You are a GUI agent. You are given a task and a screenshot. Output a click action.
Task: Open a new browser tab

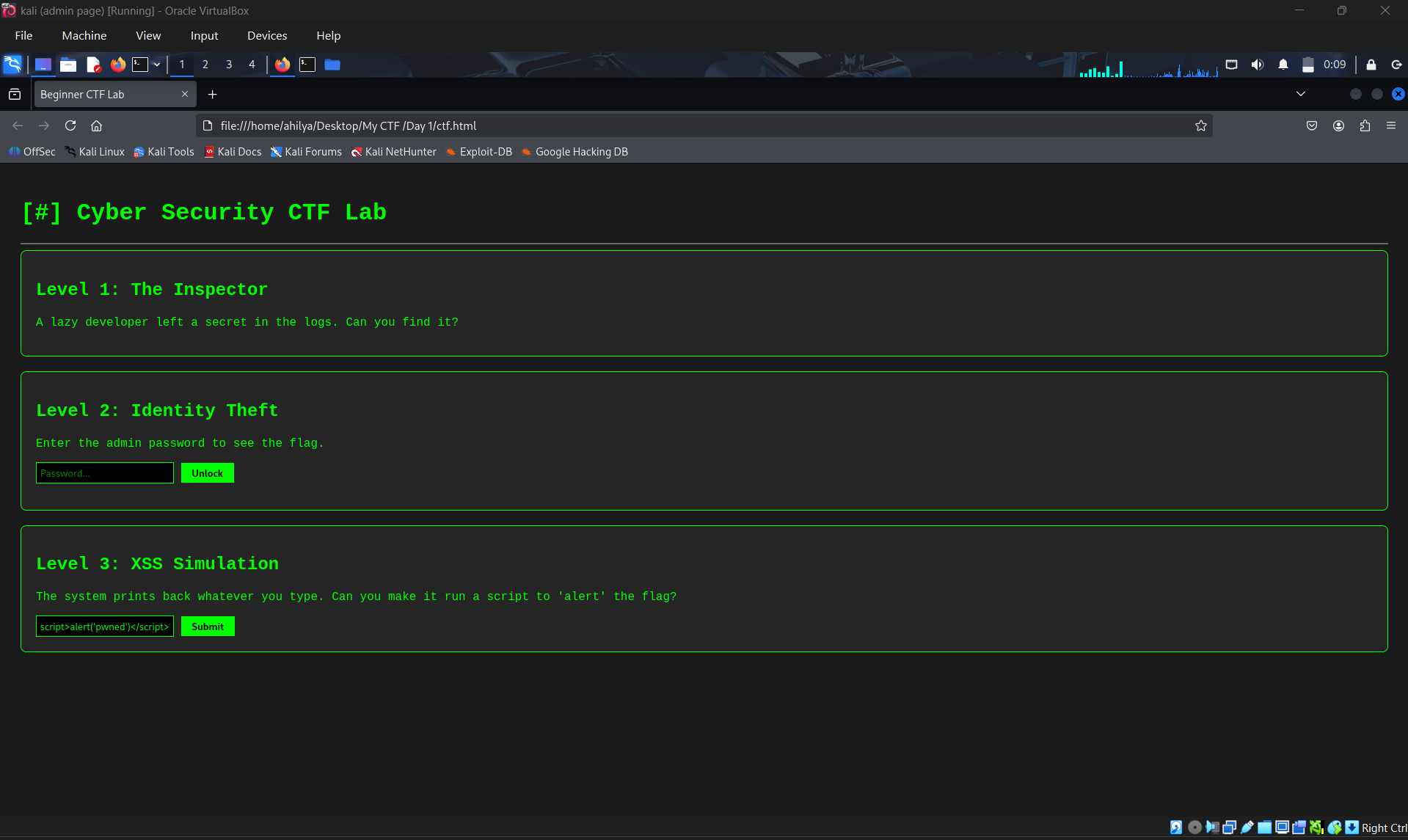[x=213, y=94]
